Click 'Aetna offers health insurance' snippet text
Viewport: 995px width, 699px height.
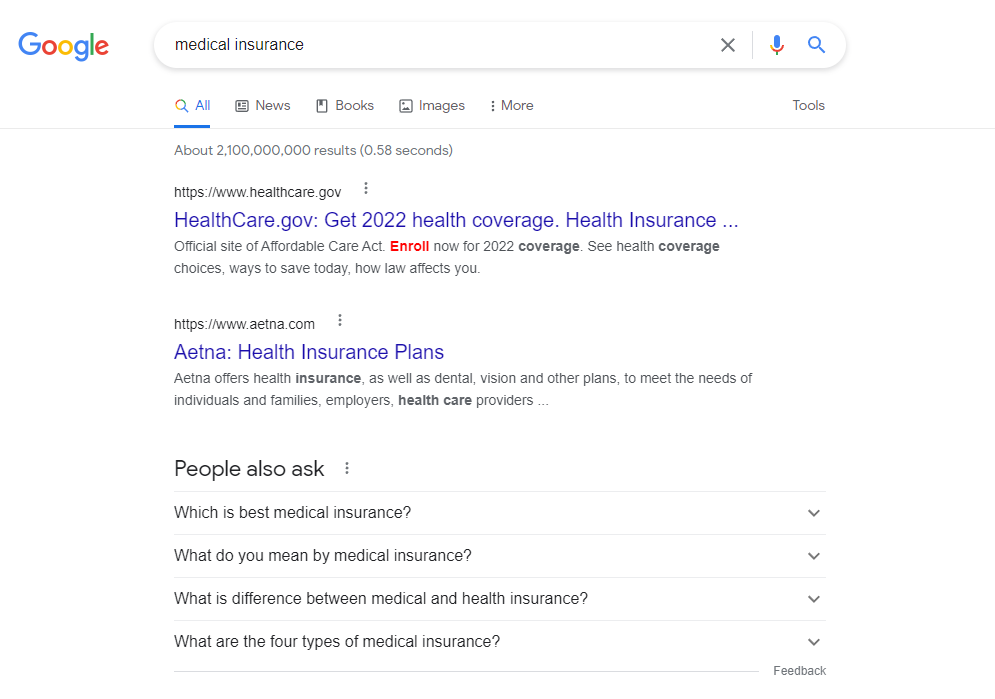click(x=463, y=389)
